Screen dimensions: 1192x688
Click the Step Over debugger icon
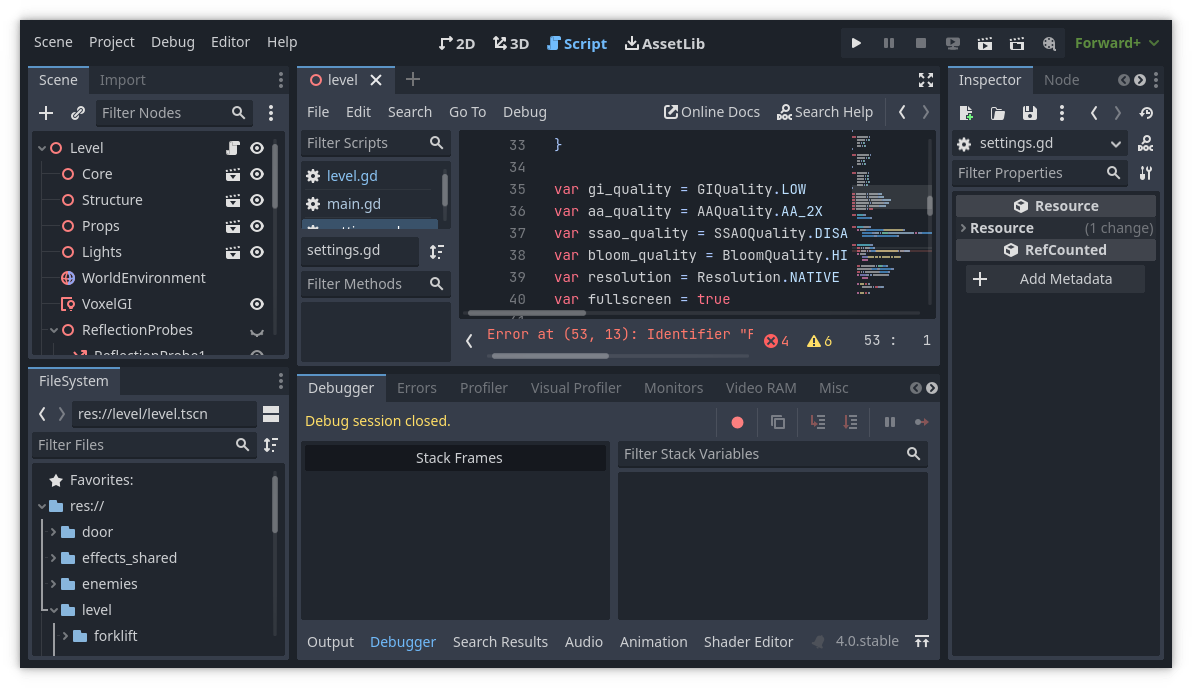(850, 422)
